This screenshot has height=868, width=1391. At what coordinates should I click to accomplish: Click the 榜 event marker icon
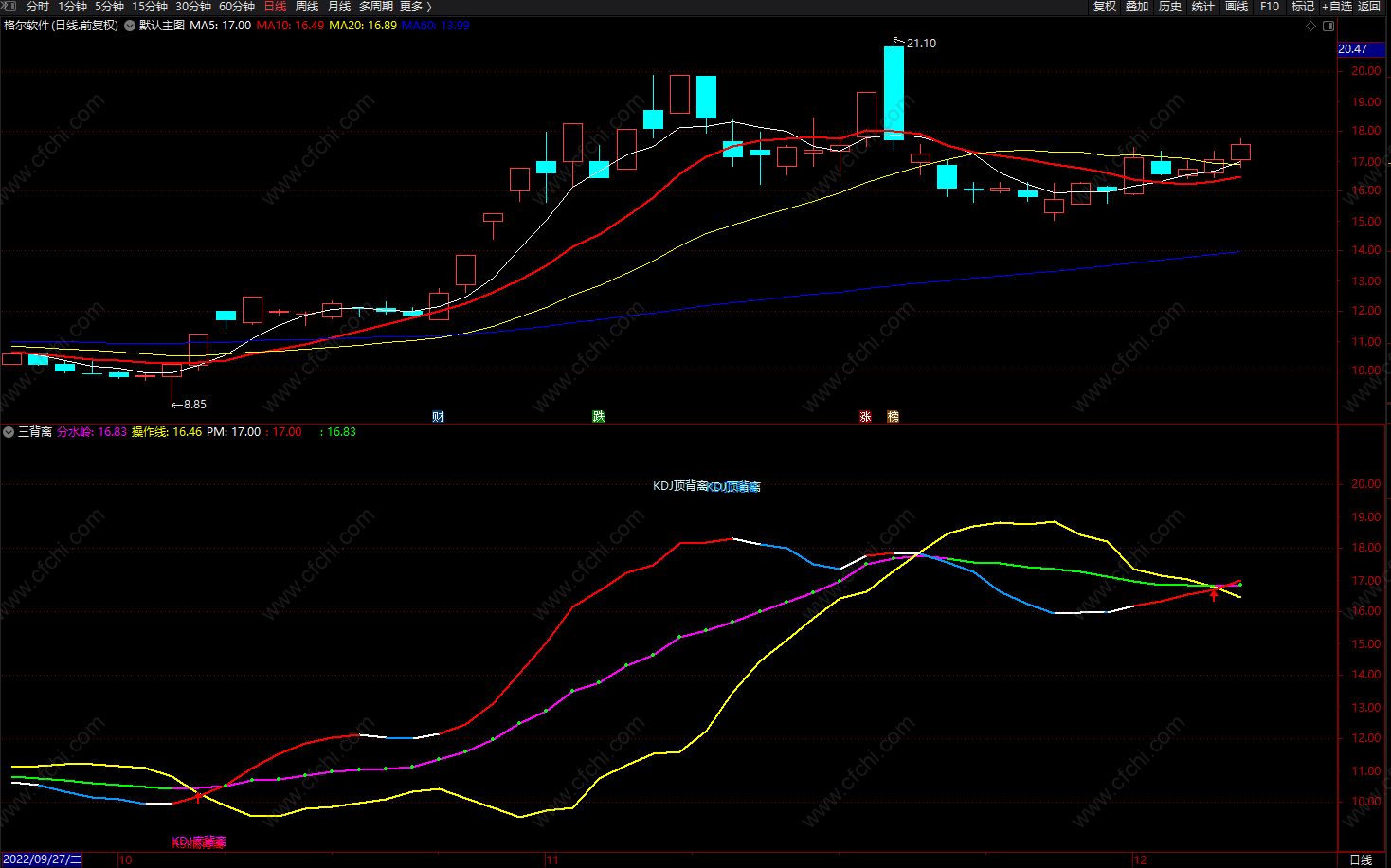pos(893,417)
